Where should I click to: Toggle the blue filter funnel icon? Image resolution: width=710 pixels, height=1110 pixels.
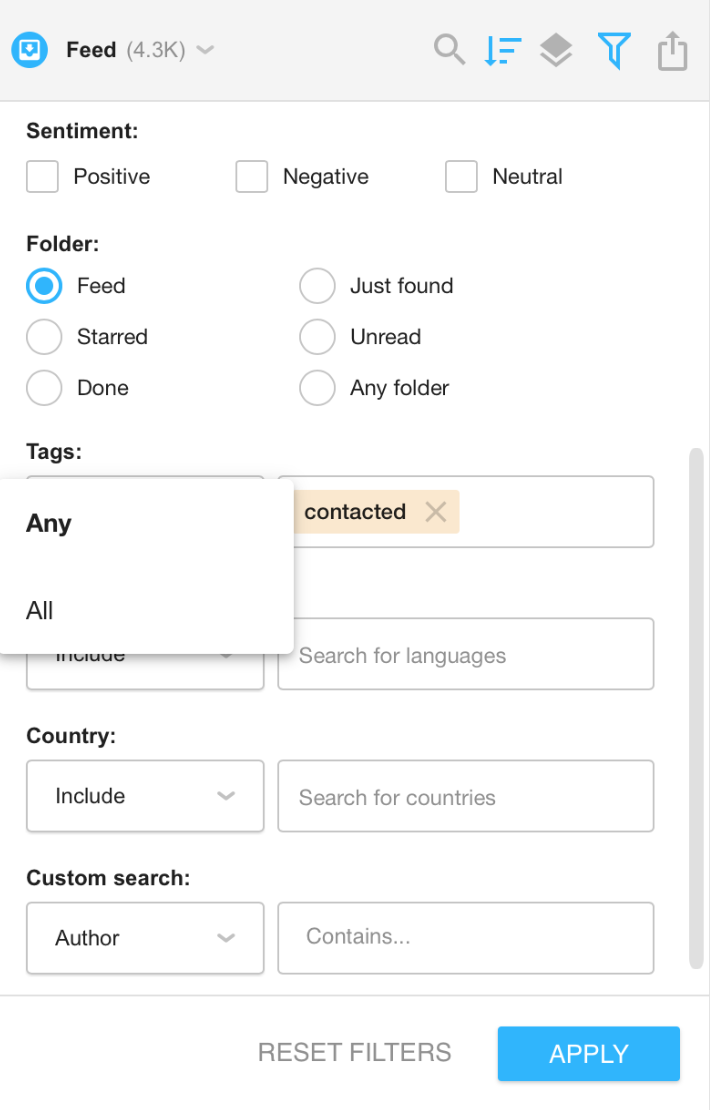[614, 51]
